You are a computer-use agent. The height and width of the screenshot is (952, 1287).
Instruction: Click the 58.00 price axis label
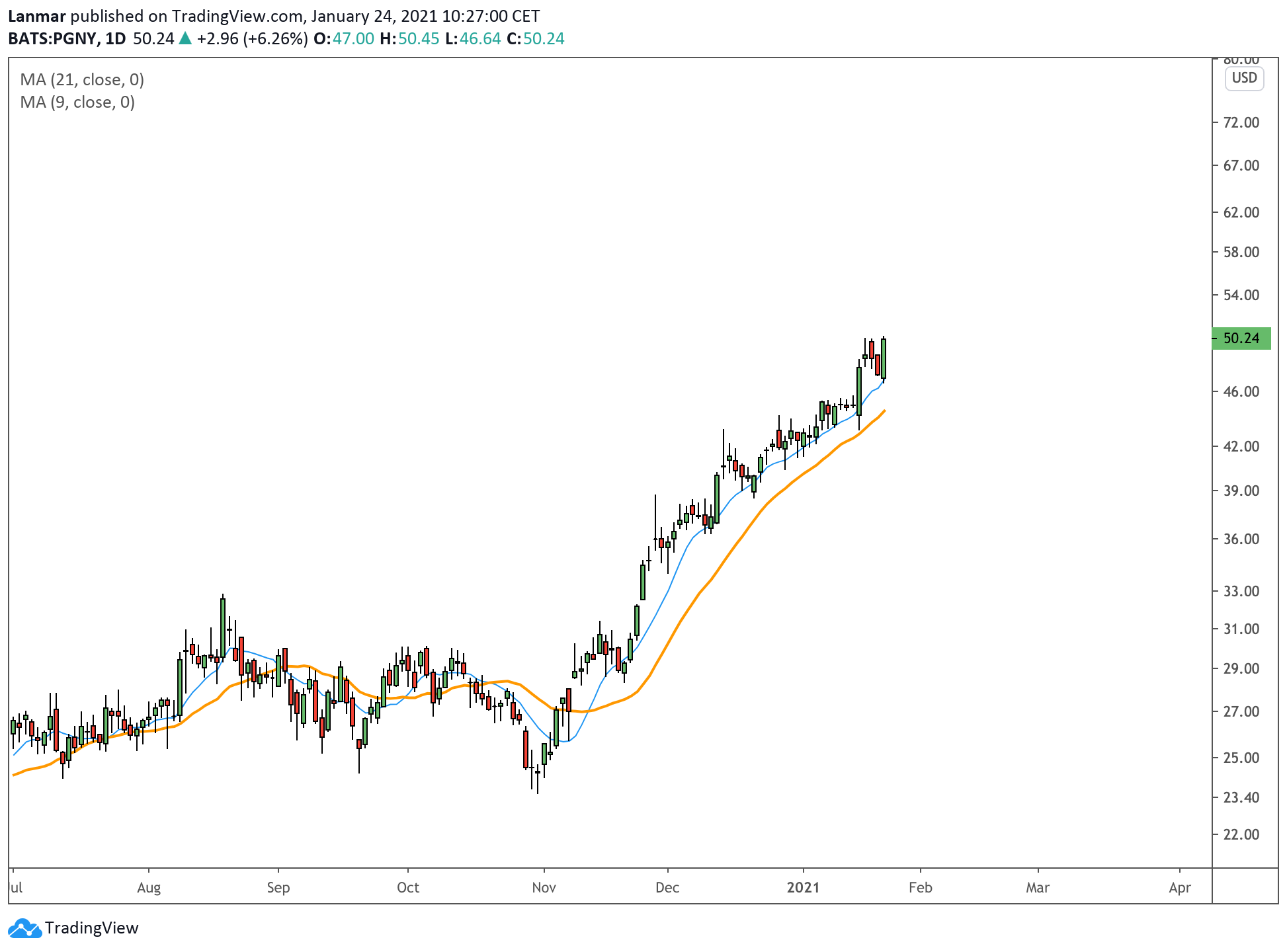coord(1241,252)
